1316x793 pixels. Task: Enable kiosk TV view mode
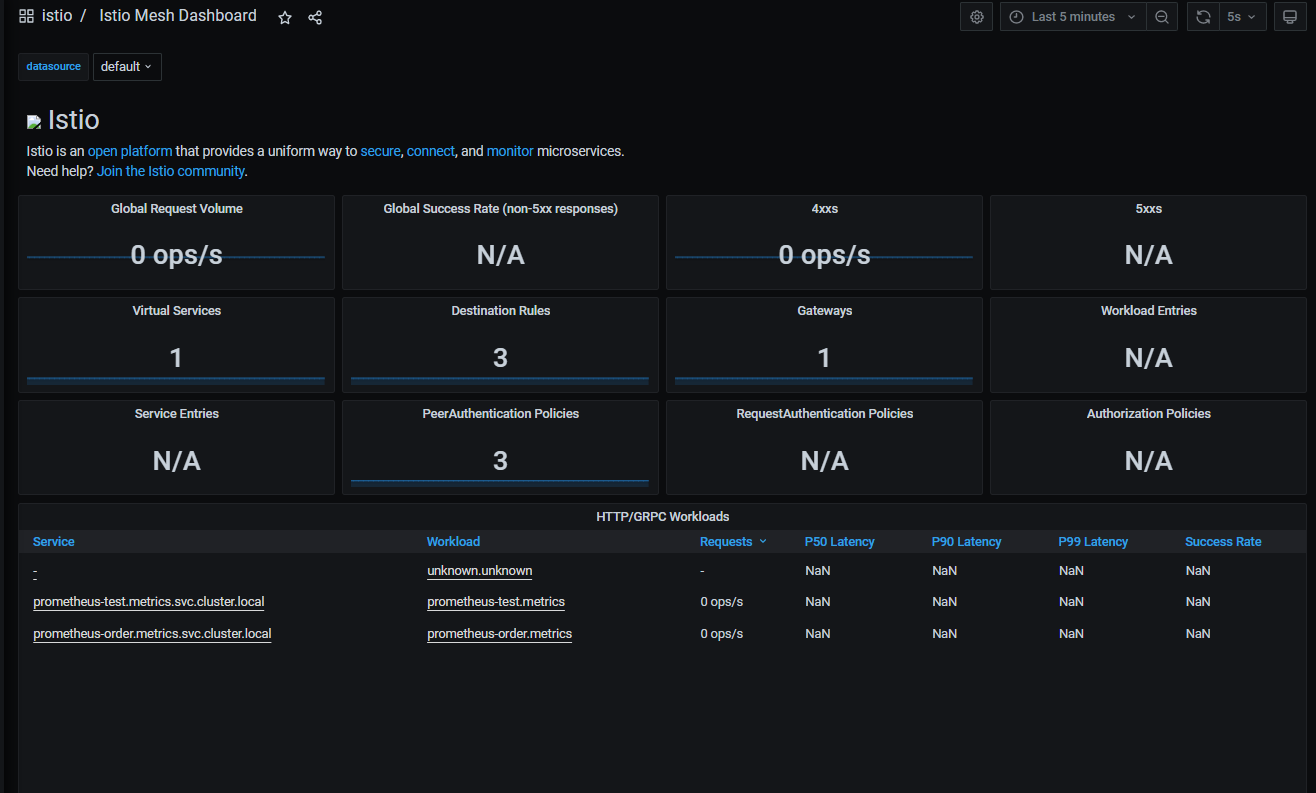click(1290, 16)
